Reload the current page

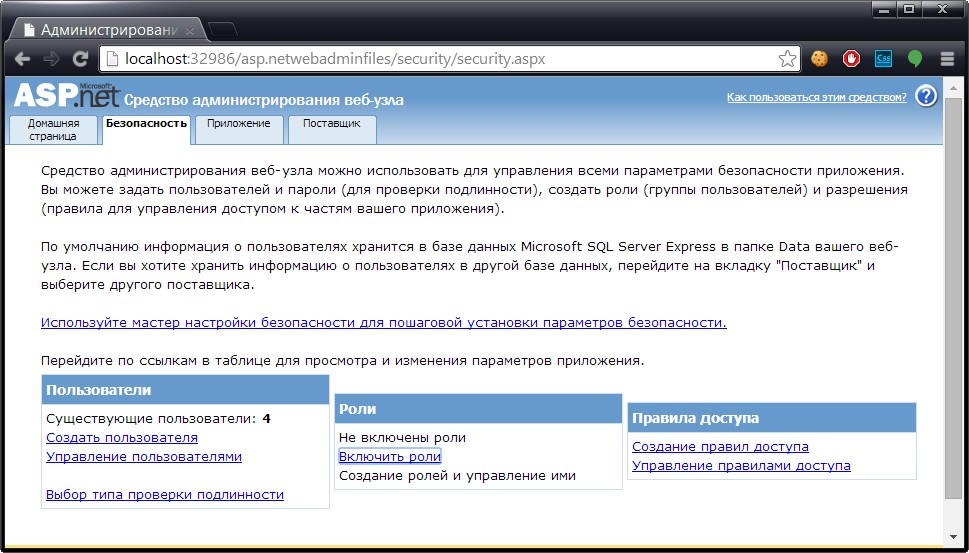(80, 59)
